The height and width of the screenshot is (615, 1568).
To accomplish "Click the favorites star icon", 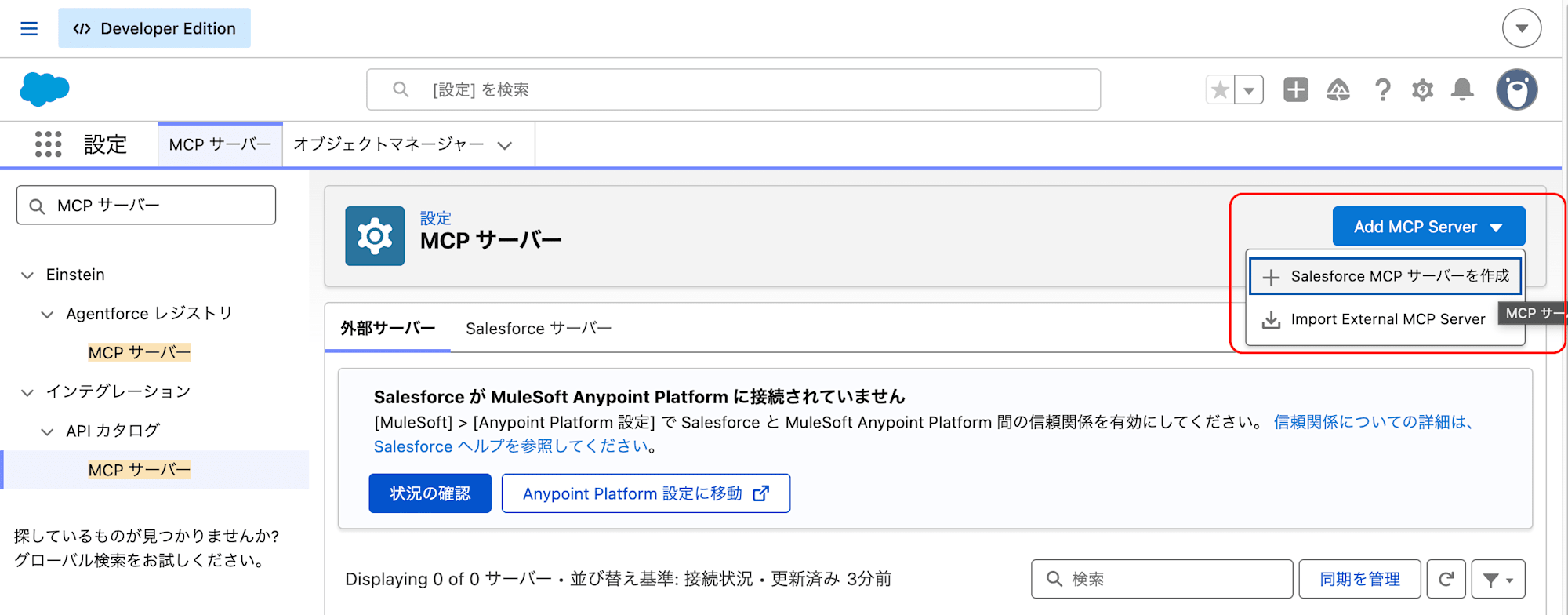I will 1220,89.
